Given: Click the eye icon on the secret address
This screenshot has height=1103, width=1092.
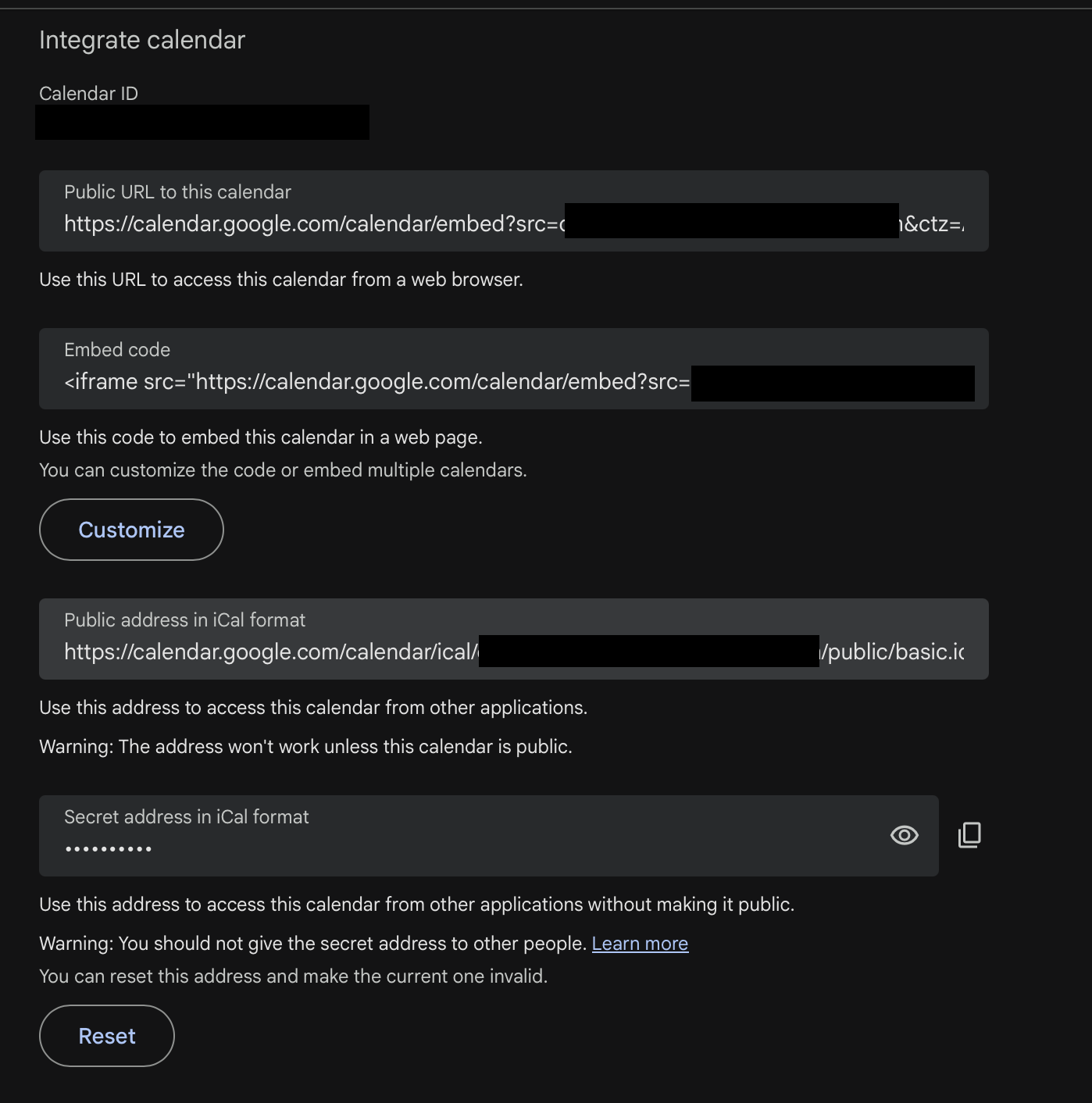Looking at the screenshot, I should (904, 835).
